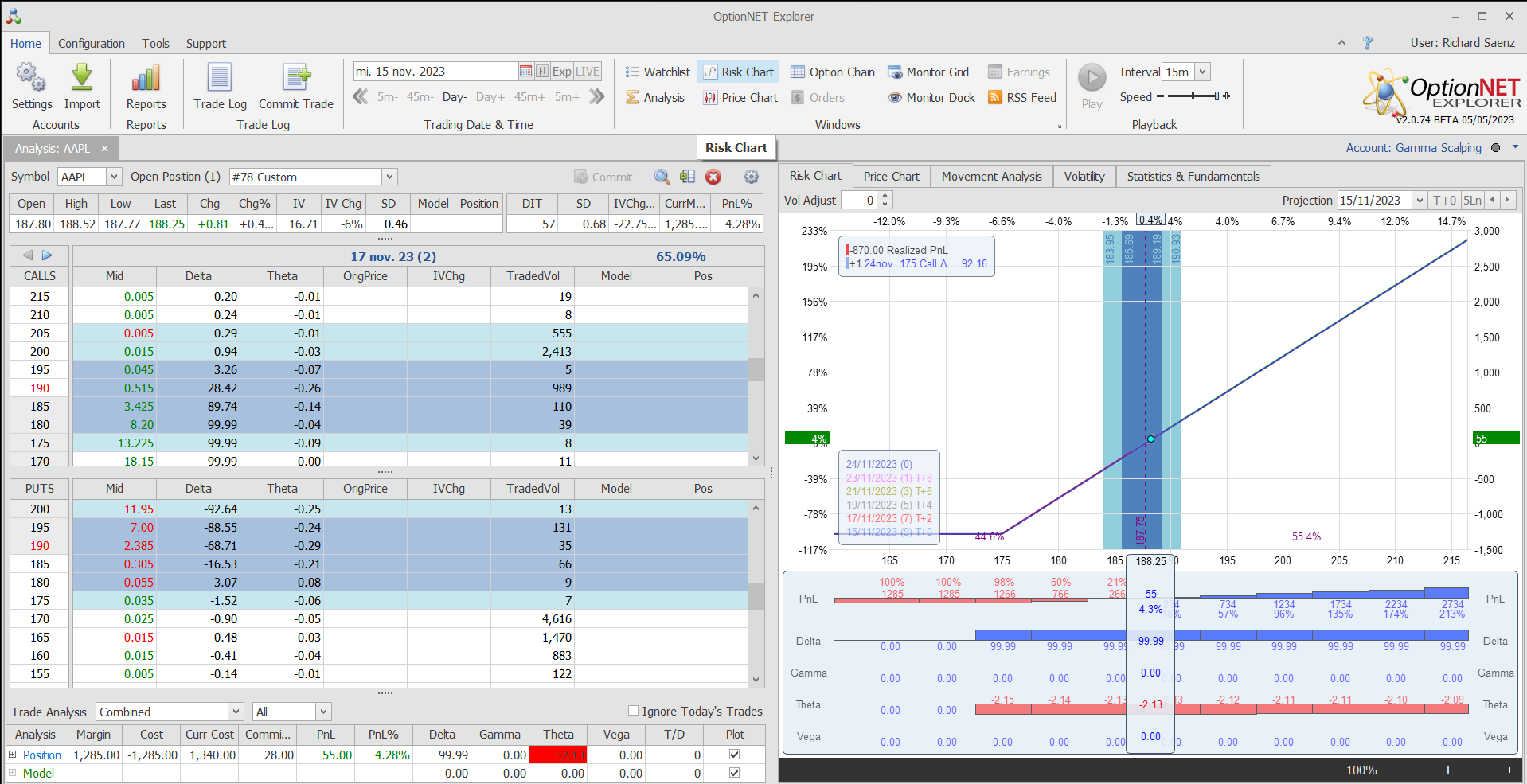Open the Option Chain window
This screenshot has height=784, width=1527.
(x=833, y=72)
